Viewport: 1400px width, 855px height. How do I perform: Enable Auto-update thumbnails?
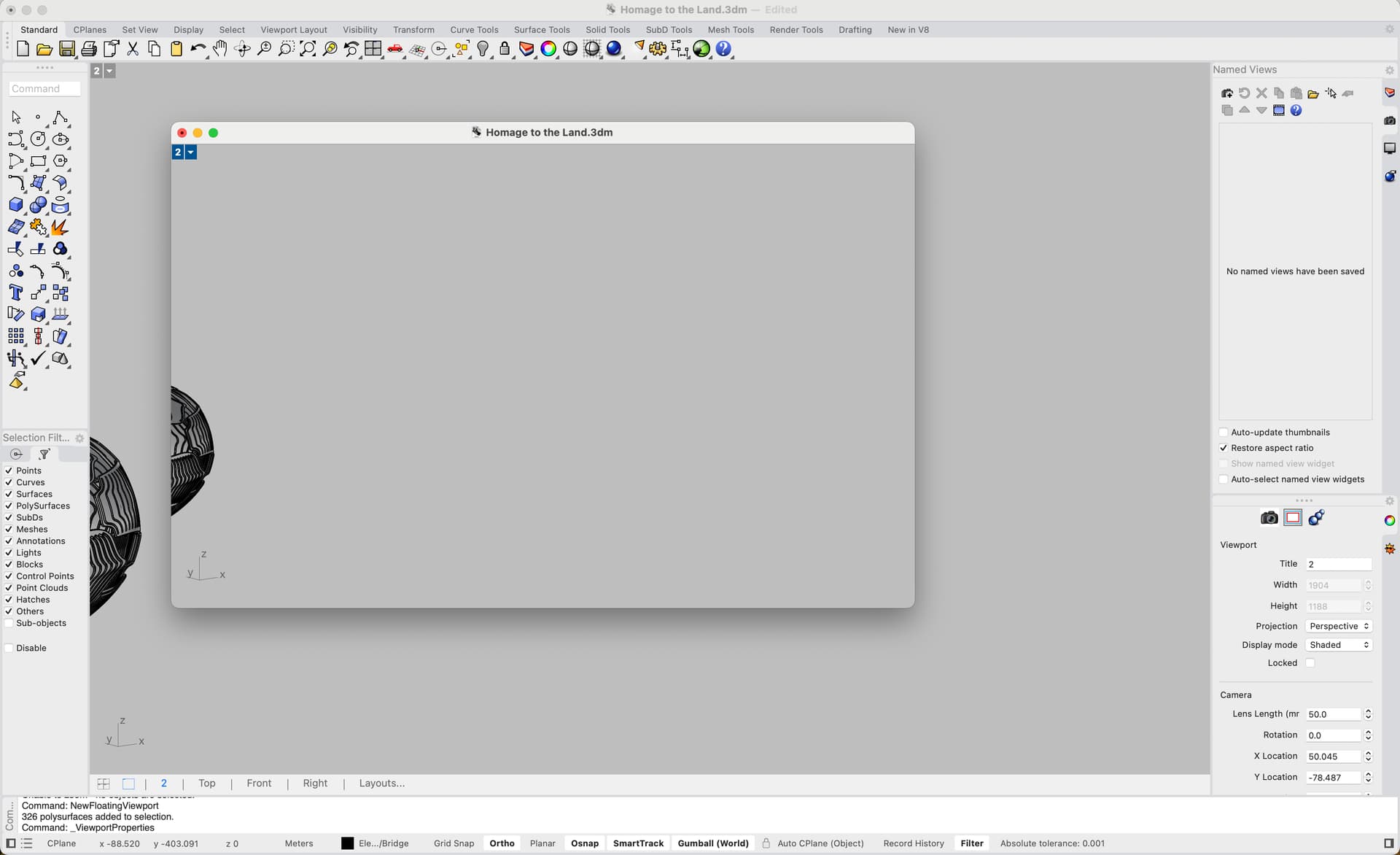pyautogui.click(x=1224, y=432)
